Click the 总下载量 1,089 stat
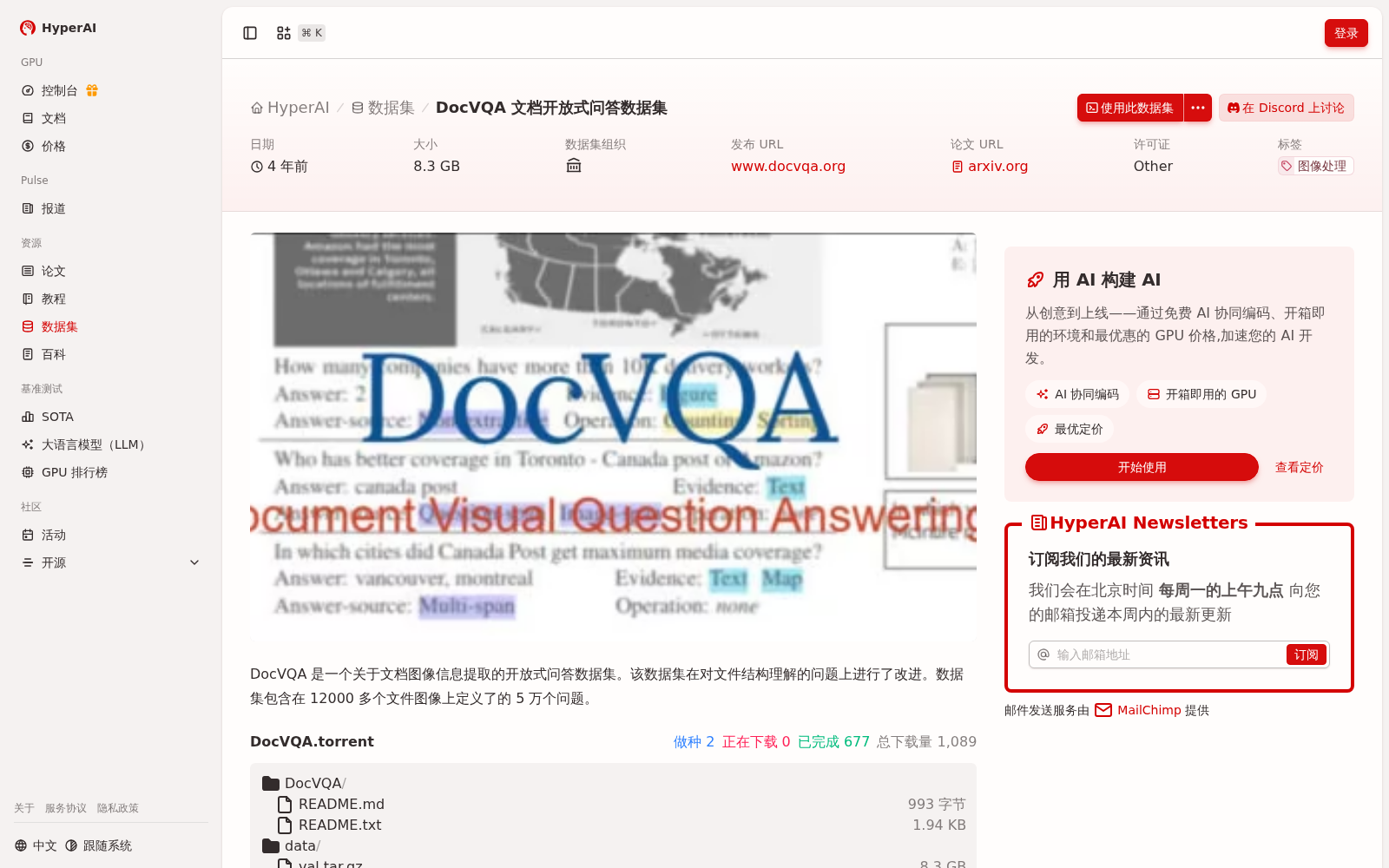Image resolution: width=1389 pixels, height=868 pixels. point(926,741)
